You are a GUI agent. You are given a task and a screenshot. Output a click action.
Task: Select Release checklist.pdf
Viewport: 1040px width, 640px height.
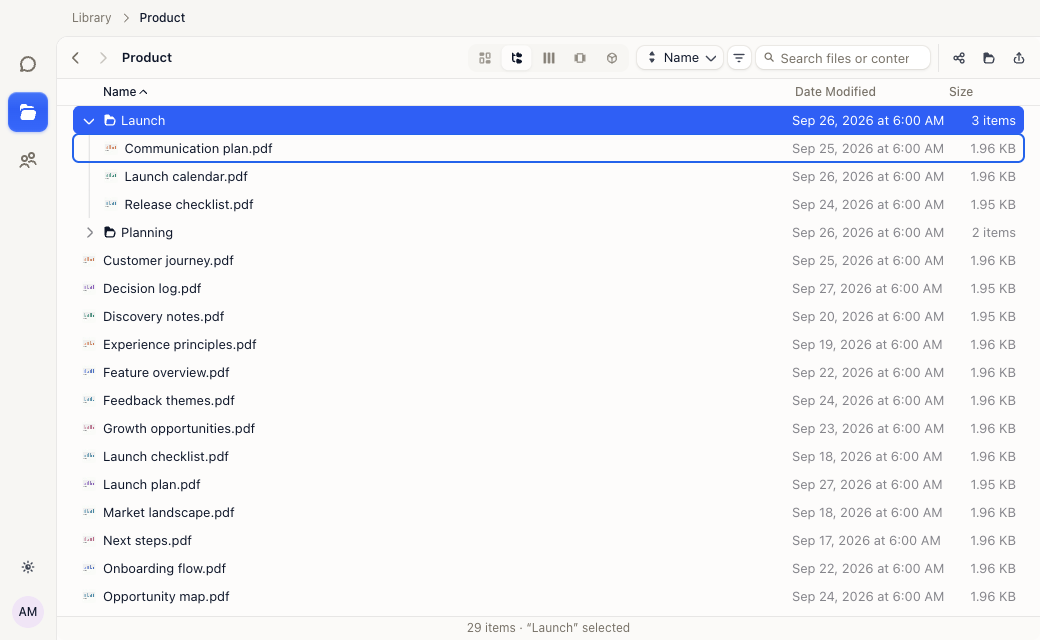click(549, 205)
